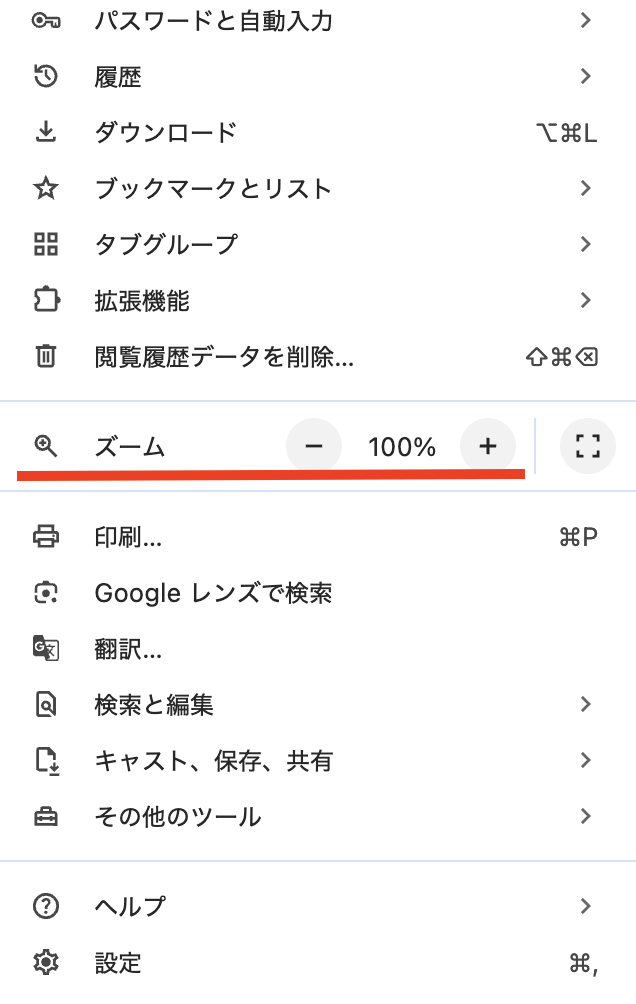Click the key icon beside パスワードと自動入力

[45, 21]
